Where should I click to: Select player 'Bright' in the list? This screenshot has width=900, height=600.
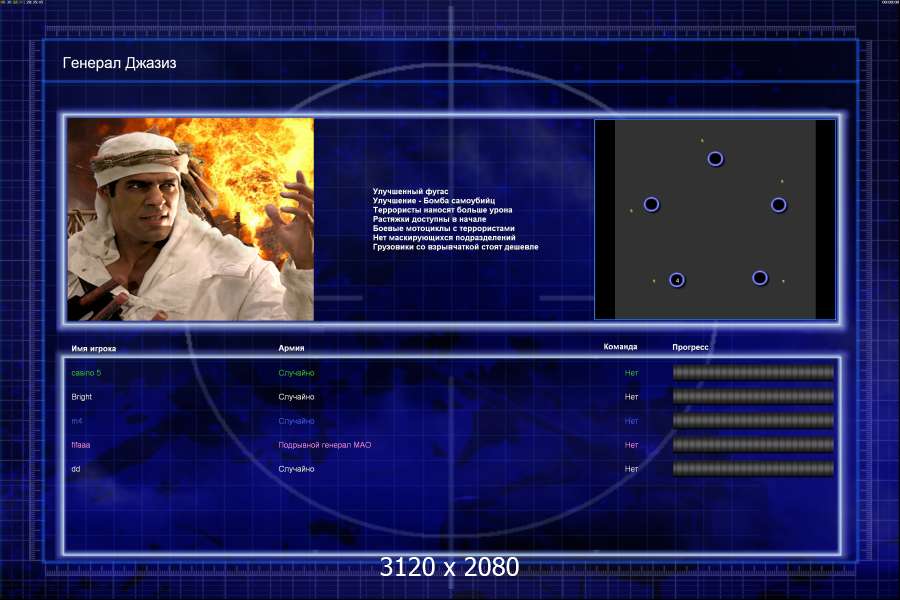point(82,397)
